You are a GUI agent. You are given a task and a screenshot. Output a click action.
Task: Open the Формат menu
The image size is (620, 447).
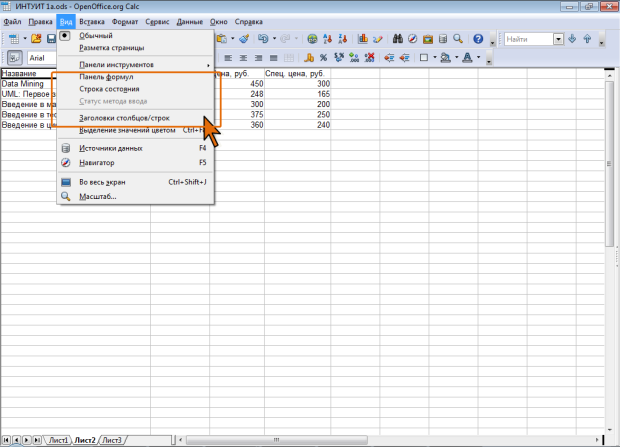click(x=126, y=20)
